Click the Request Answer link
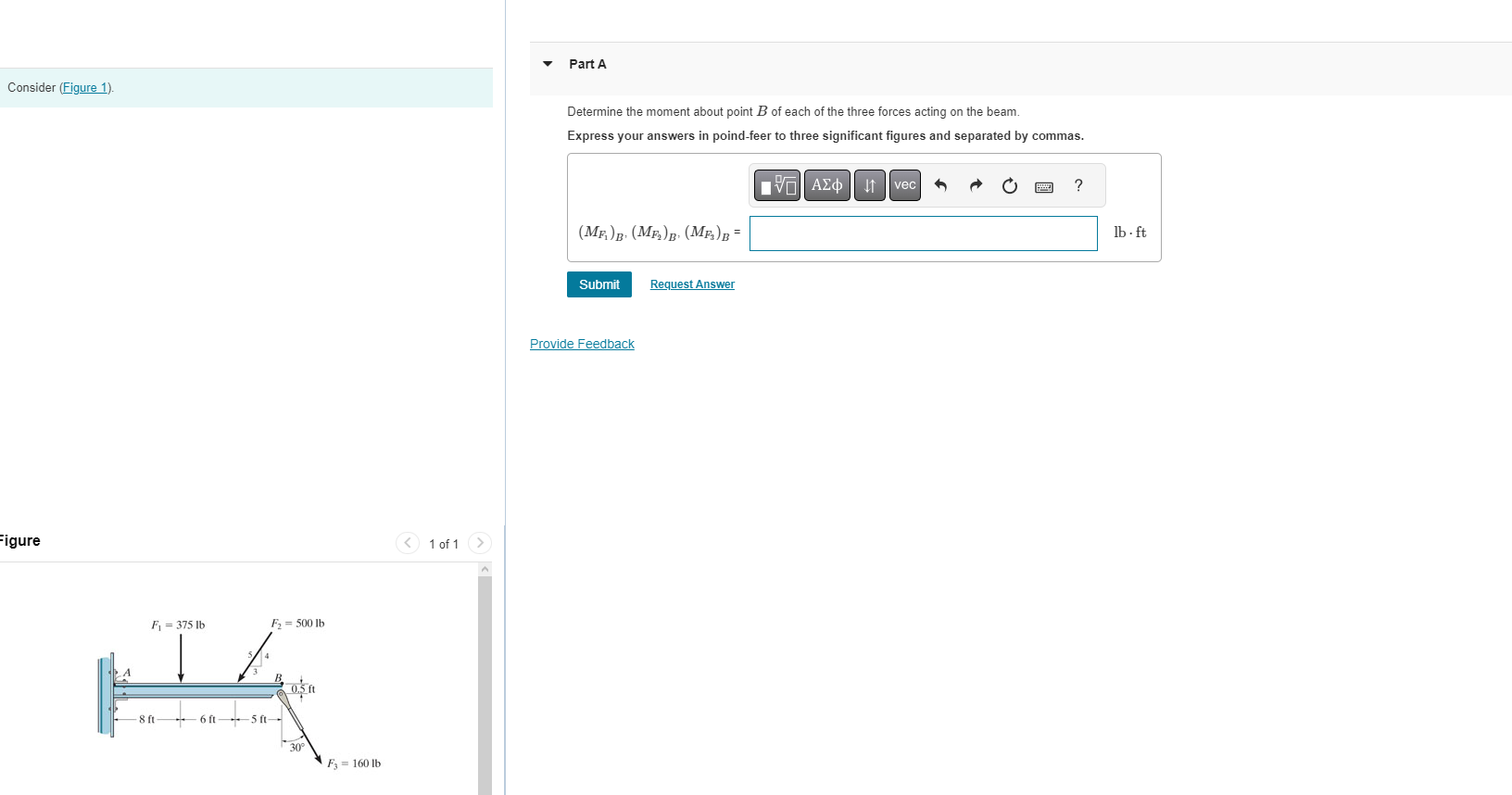Image resolution: width=1512 pixels, height=795 pixels. (x=692, y=284)
